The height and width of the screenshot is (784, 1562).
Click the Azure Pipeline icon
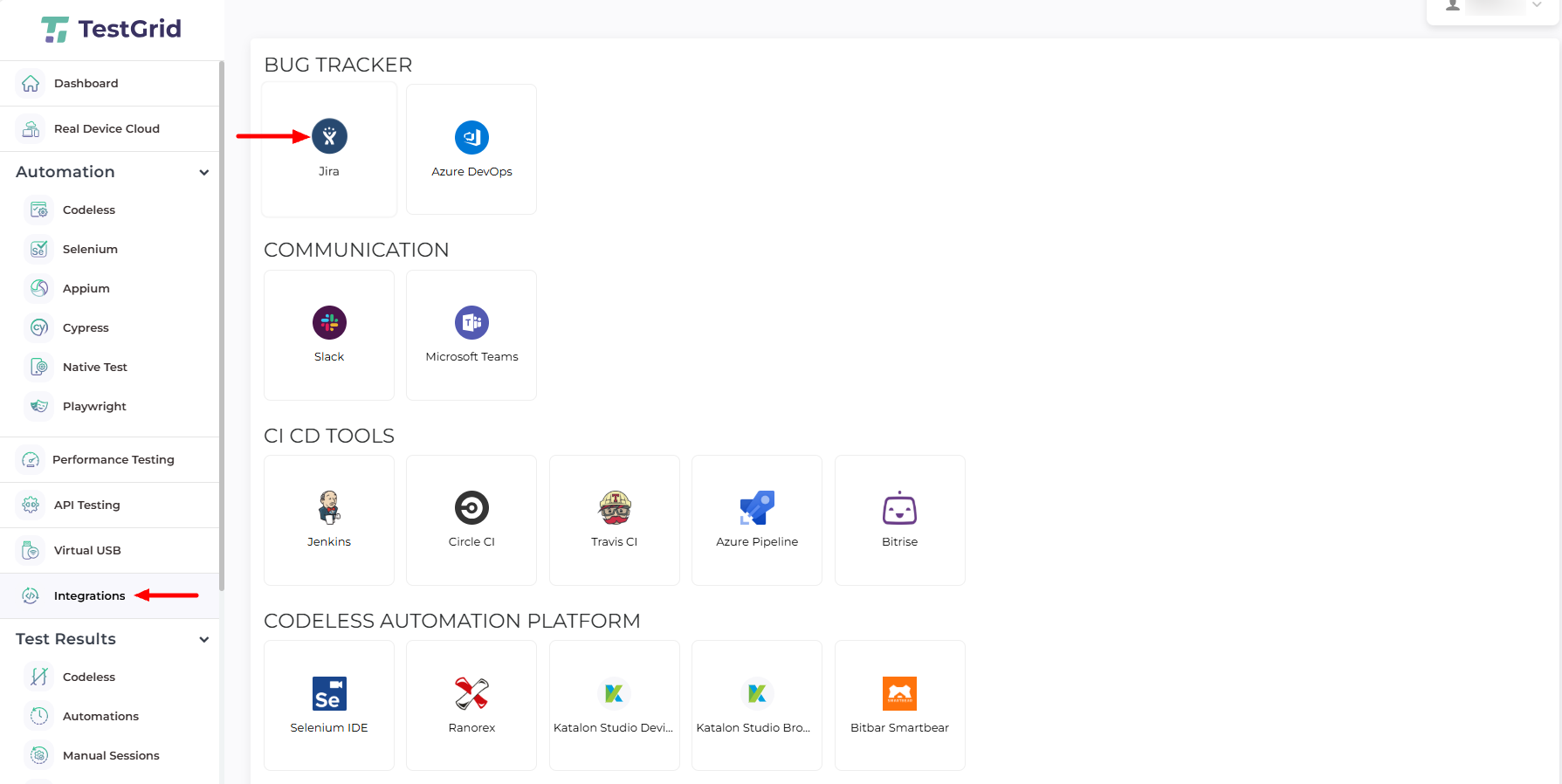pos(757,508)
